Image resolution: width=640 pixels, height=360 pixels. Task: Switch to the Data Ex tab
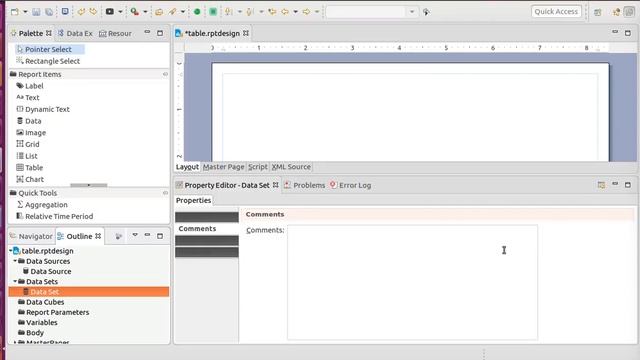[76, 33]
